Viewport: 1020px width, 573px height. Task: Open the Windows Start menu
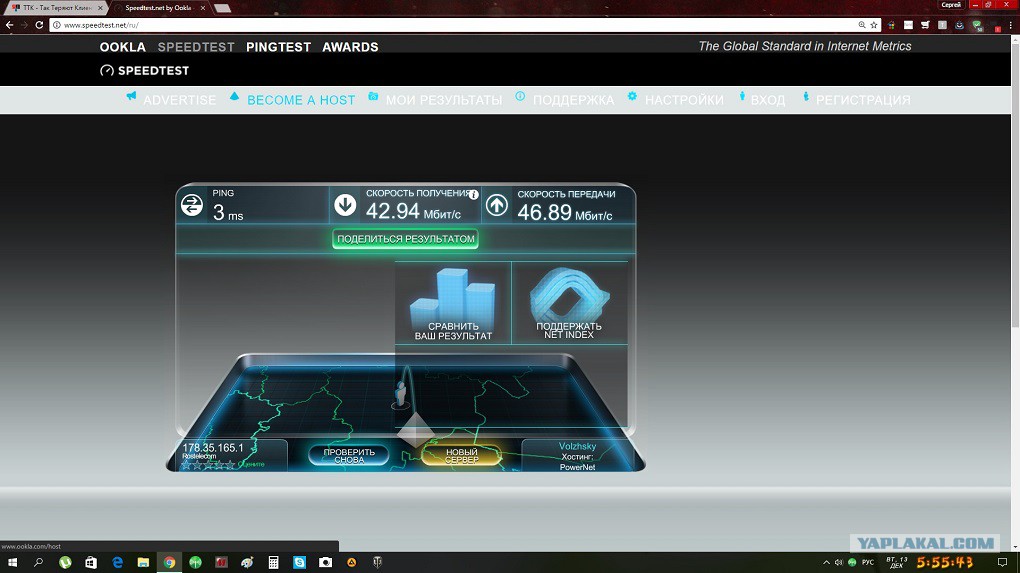click(12, 562)
